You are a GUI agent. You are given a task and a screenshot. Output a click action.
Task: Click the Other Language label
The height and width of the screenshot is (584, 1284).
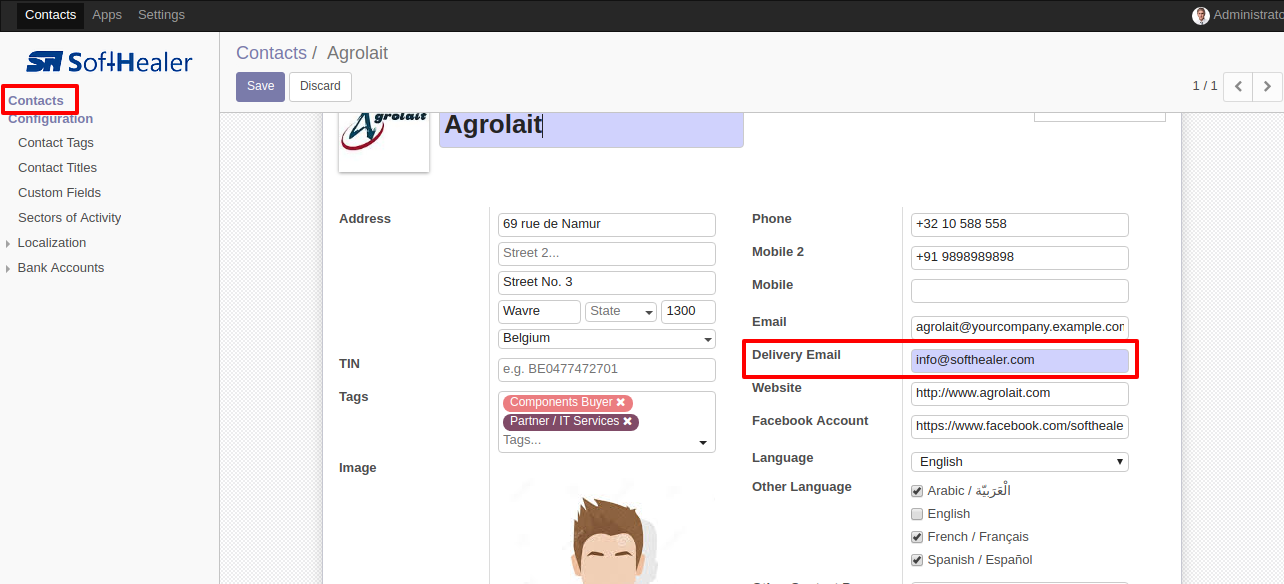coord(802,487)
